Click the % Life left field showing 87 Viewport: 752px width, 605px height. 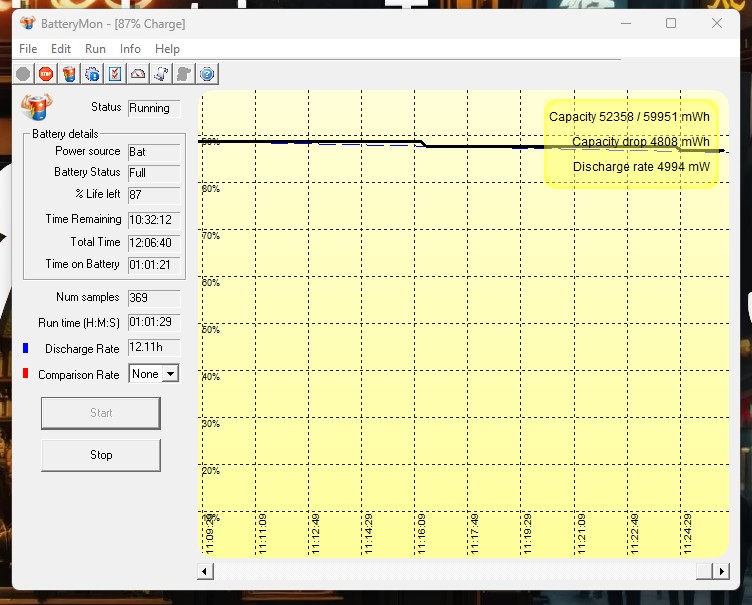coord(154,195)
